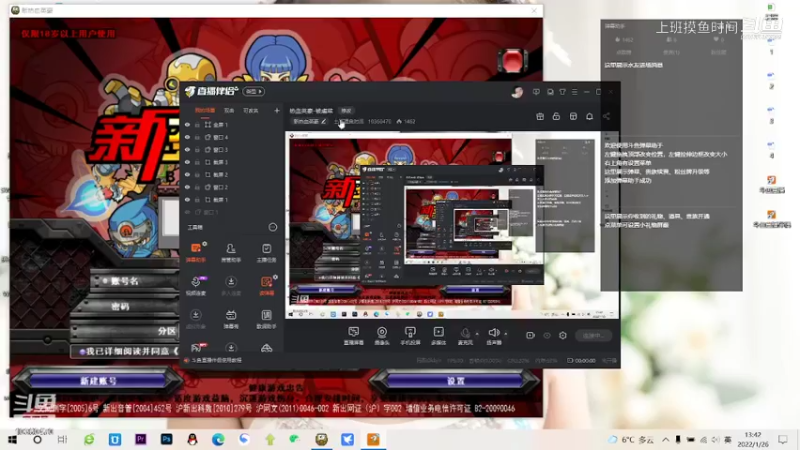The image size is (800, 450).
Task: Hide the 窗口 3 source with eye icon
Action: click(187, 149)
